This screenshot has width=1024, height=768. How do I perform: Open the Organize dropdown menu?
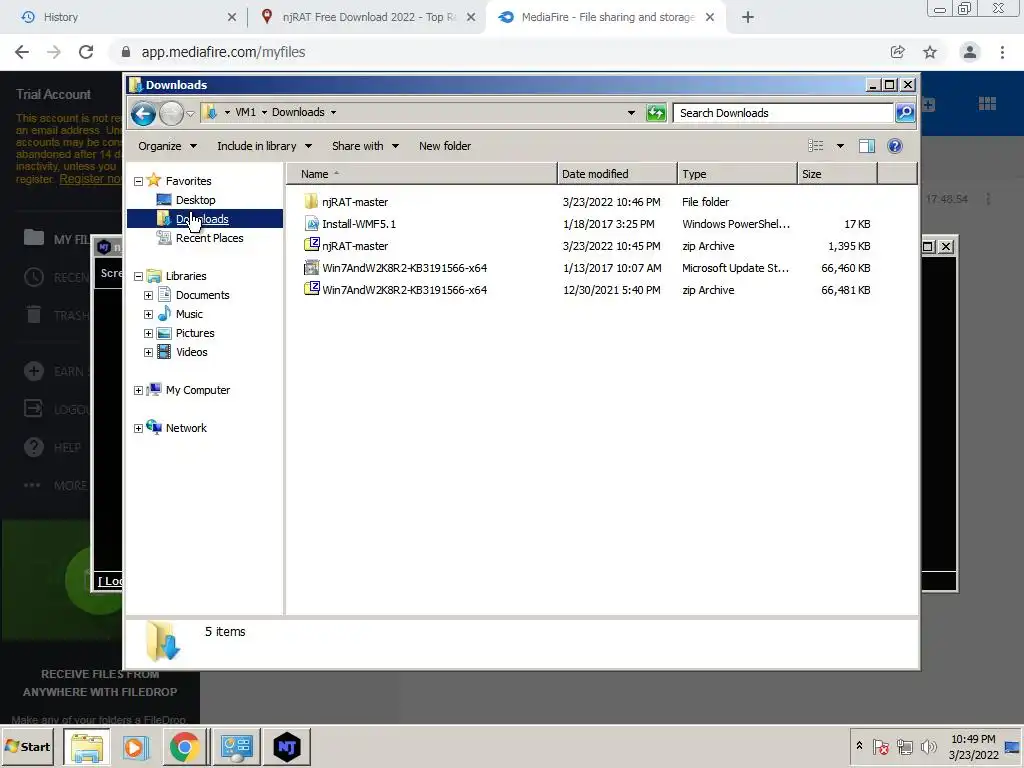click(167, 146)
